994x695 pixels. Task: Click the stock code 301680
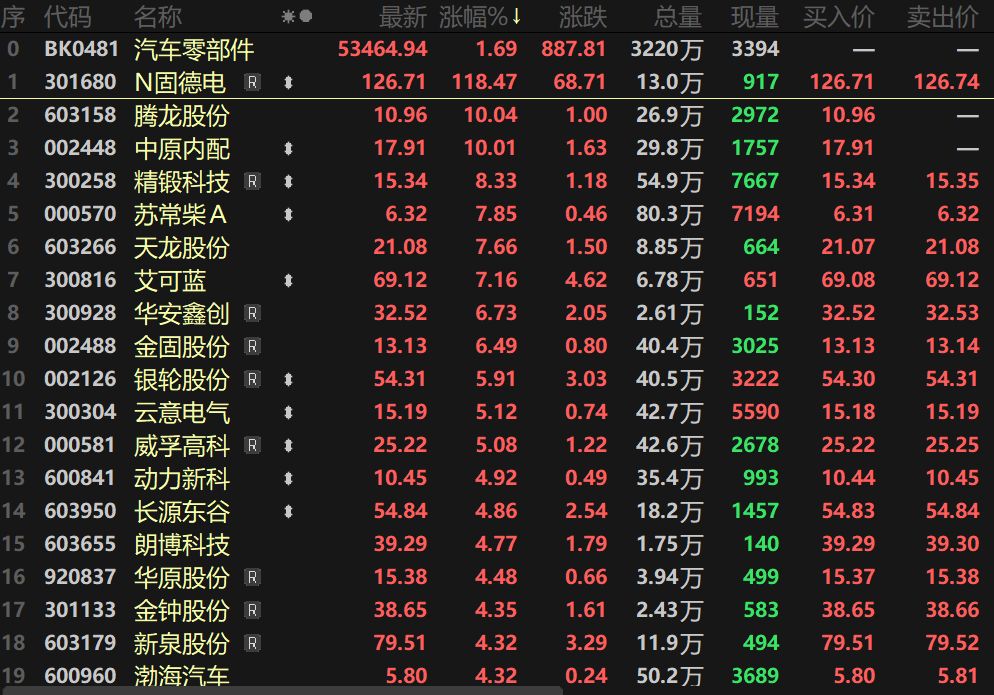point(81,82)
